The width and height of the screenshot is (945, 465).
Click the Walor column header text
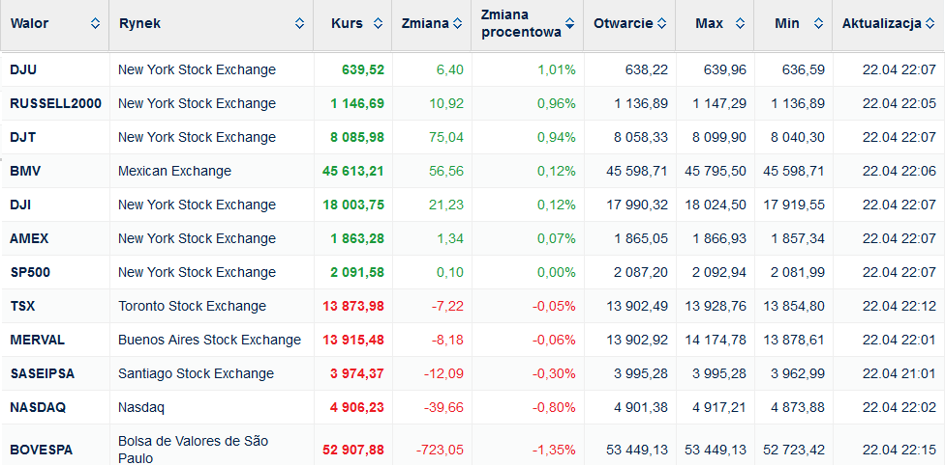30,24
